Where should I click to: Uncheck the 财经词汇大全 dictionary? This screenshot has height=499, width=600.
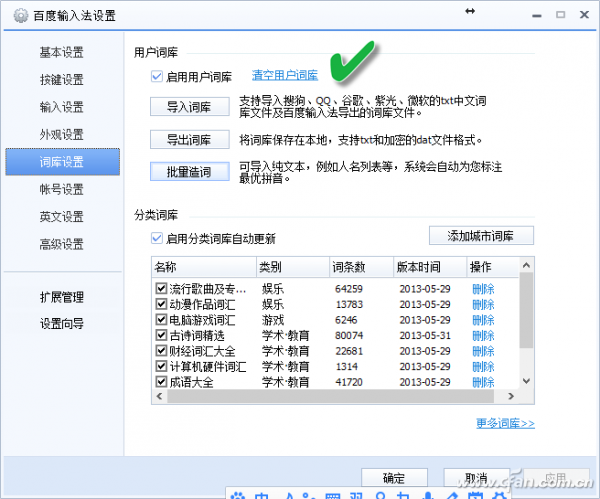(161, 351)
